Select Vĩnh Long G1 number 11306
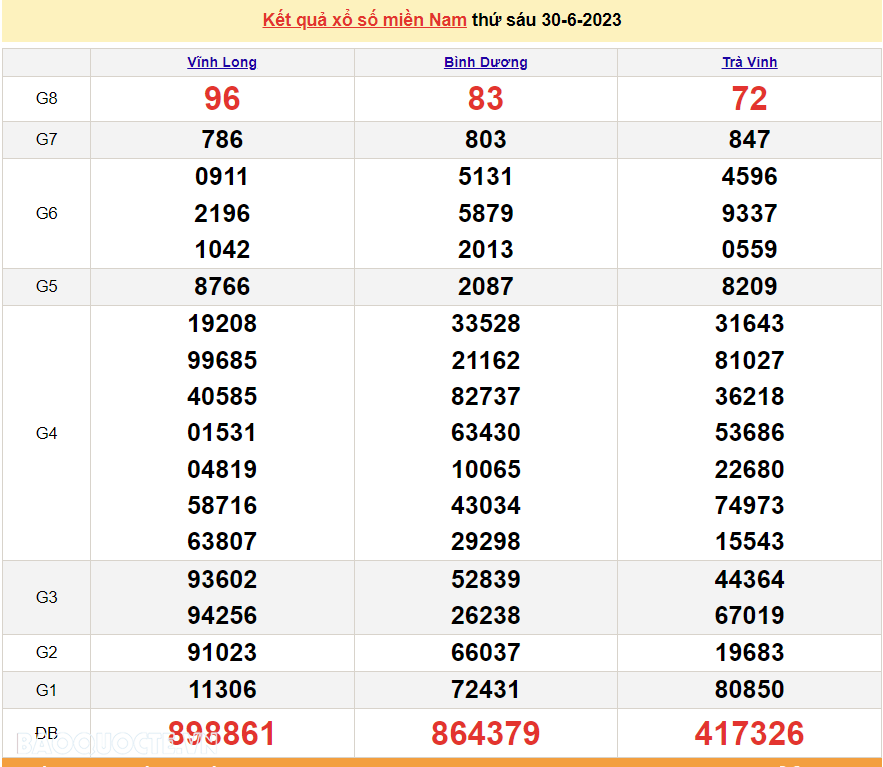 pos(222,690)
